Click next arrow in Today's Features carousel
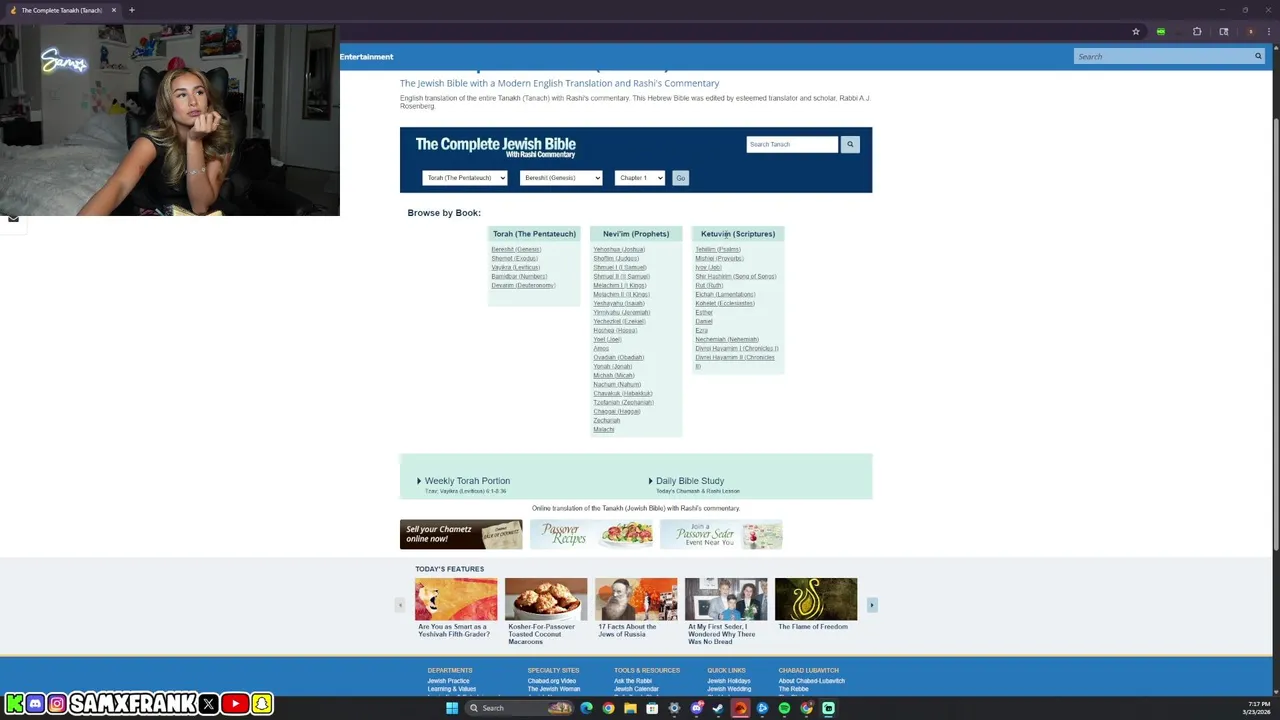The image size is (1280, 720). point(872,605)
